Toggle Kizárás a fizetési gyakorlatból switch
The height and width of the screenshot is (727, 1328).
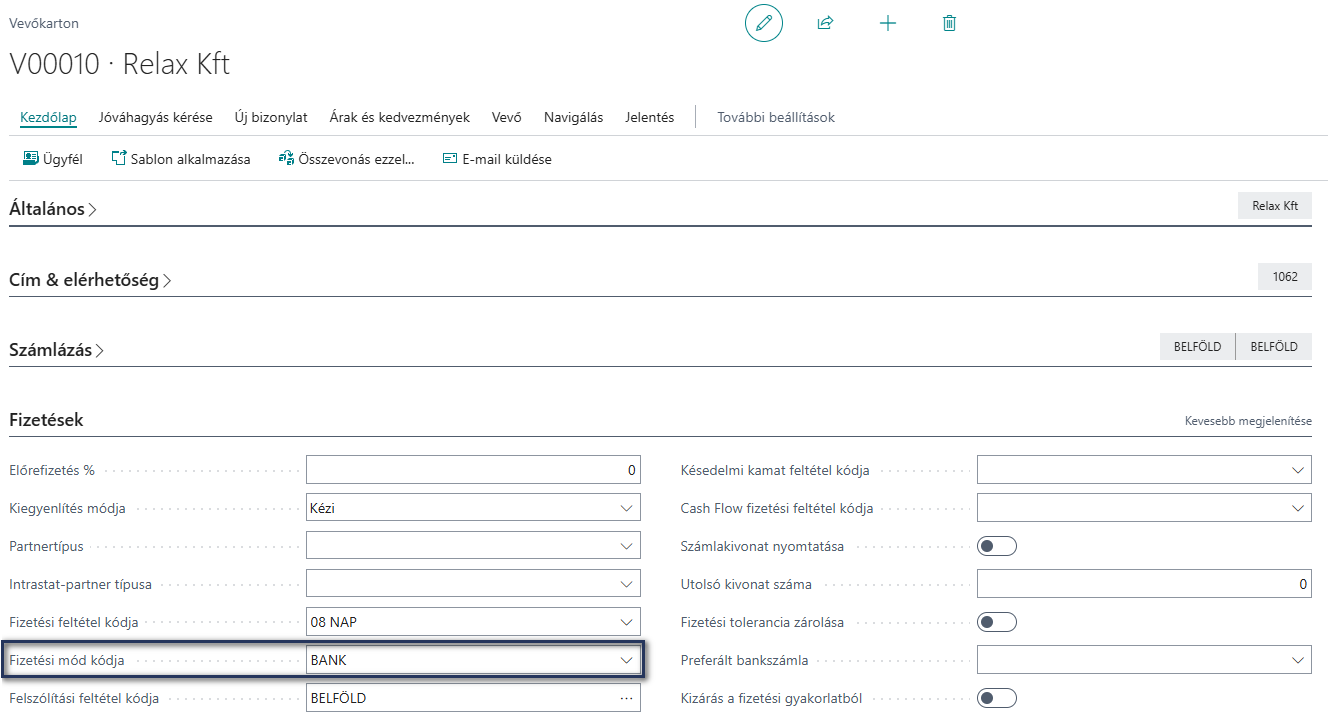[996, 698]
